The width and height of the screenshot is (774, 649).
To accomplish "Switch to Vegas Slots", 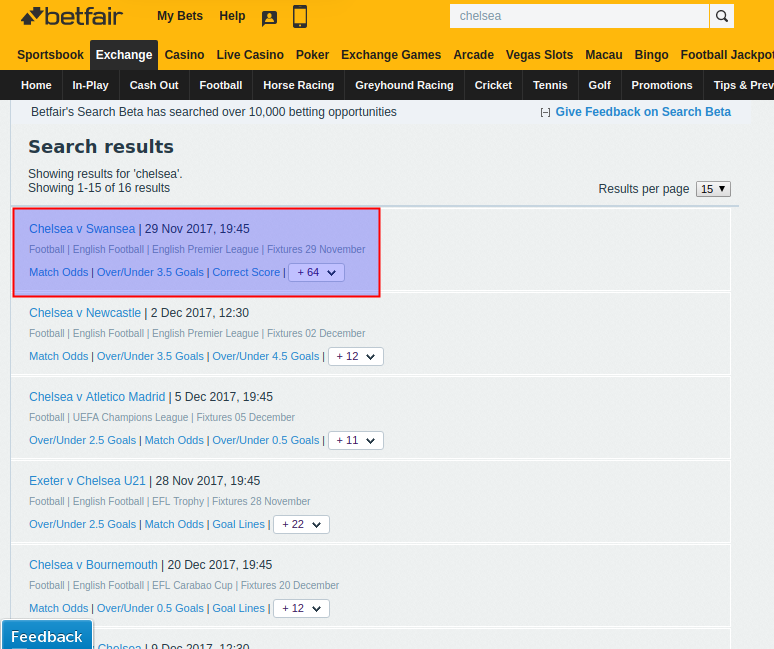I will (539, 55).
